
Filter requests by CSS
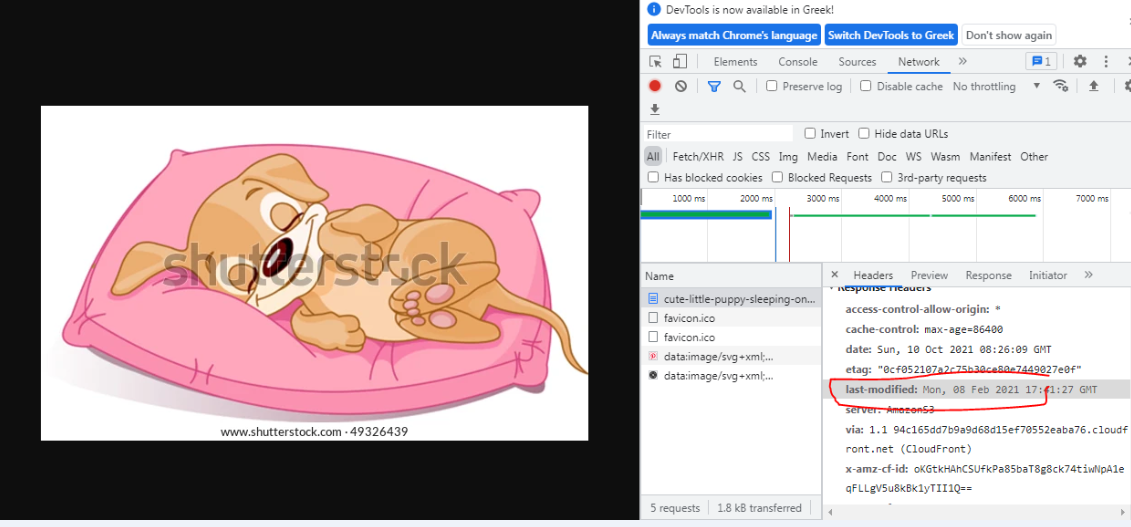pos(760,156)
